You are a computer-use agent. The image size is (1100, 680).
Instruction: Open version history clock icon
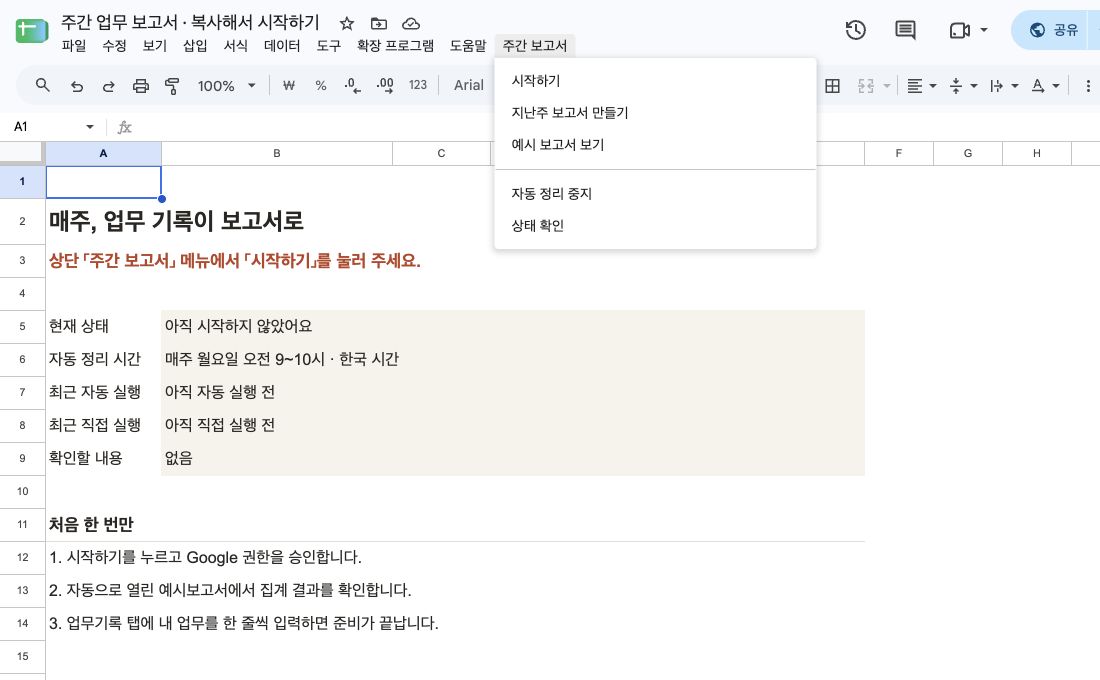(x=855, y=30)
